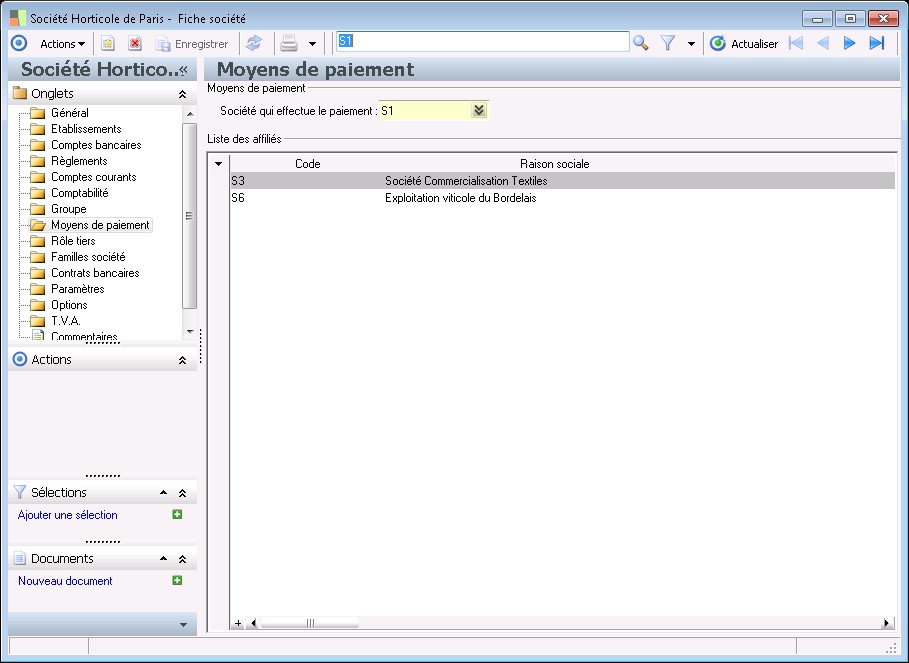Add a selection with green plus icon
909x663 pixels.
click(x=177, y=515)
